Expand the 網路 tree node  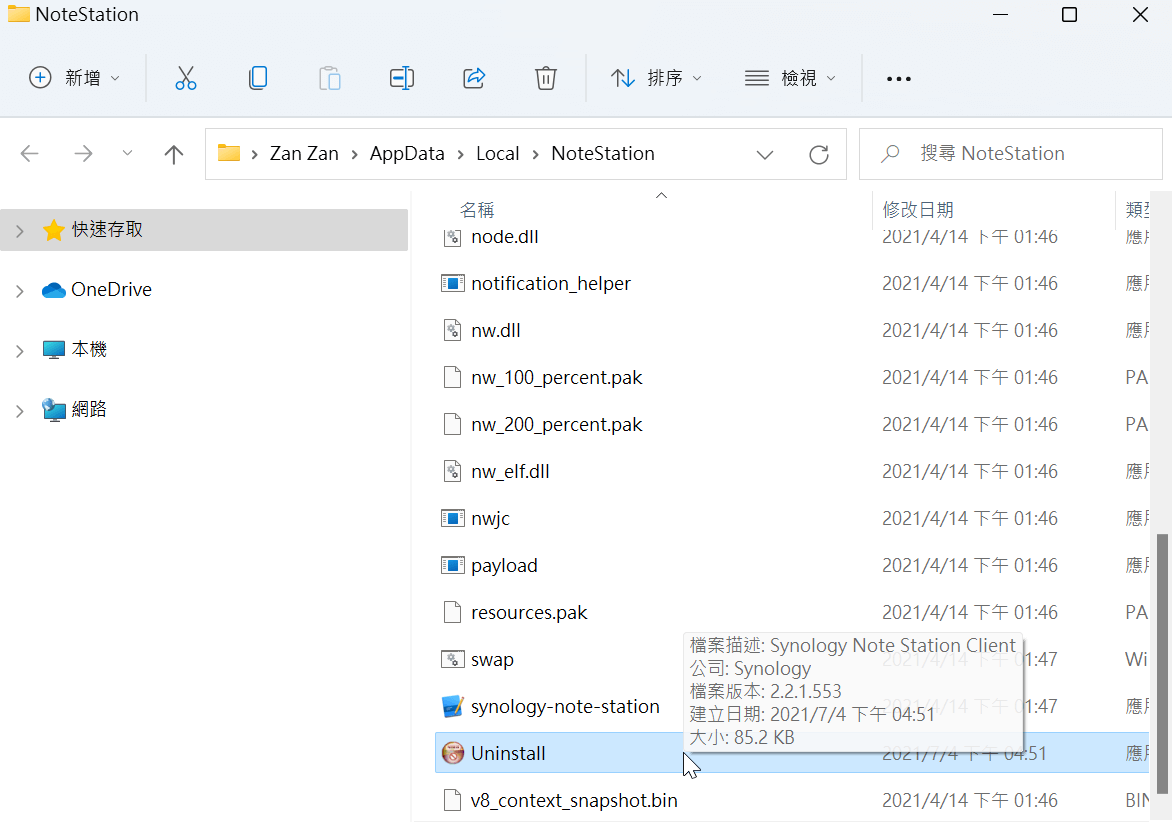tap(20, 410)
